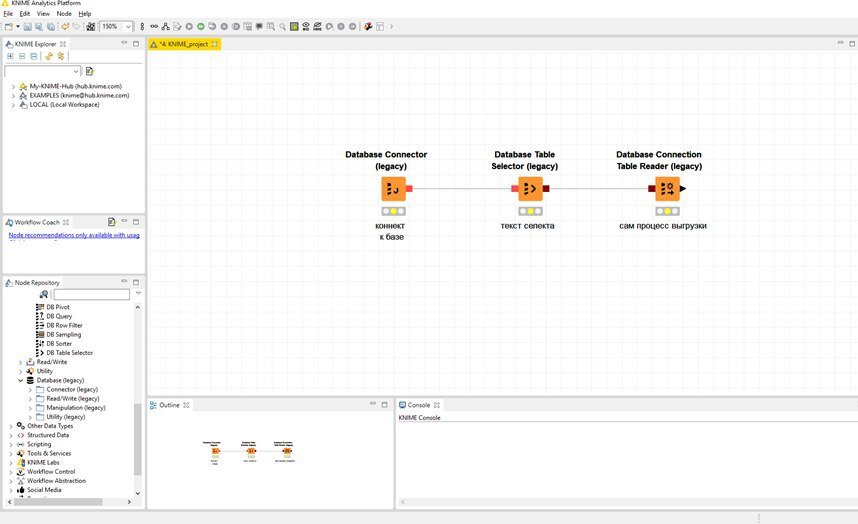
Task: Click the Node Repository search input field
Action: [91, 294]
